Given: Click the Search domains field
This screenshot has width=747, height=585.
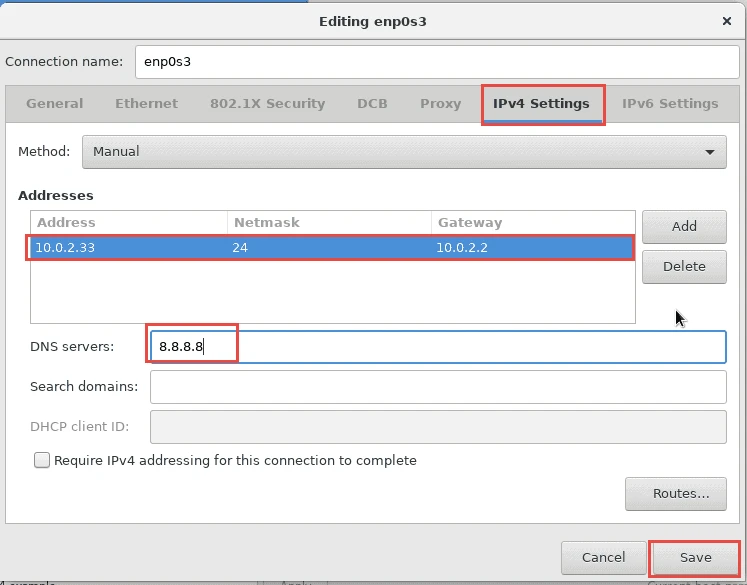Looking at the screenshot, I should (x=437, y=386).
